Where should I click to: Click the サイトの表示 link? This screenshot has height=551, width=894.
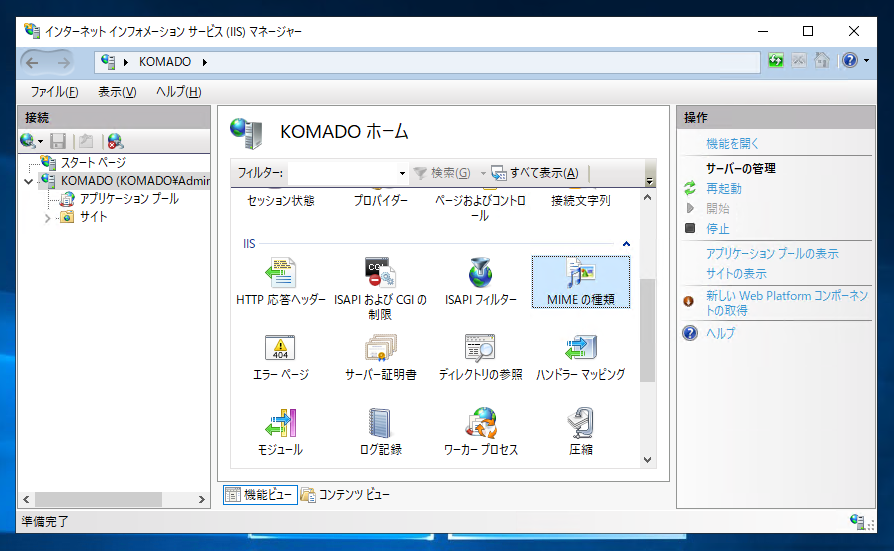pos(736,274)
